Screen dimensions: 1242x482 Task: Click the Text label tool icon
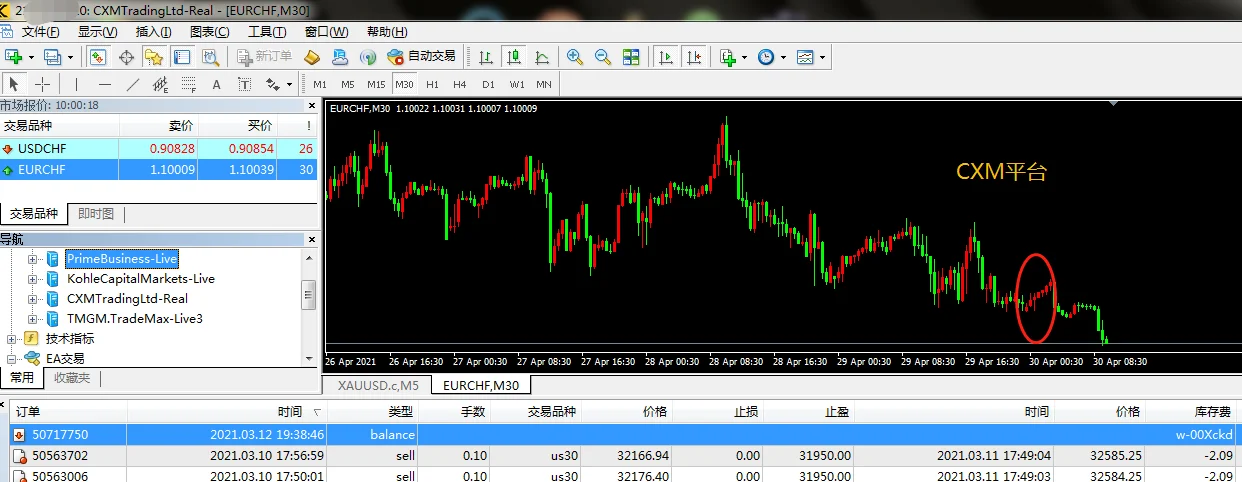click(x=216, y=84)
